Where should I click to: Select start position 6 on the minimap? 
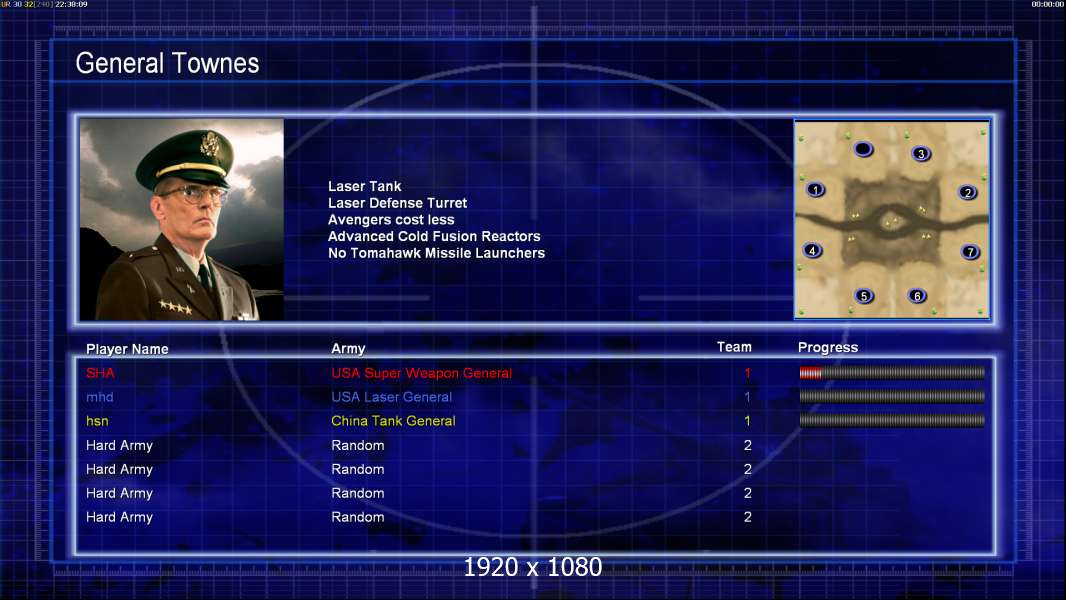[x=917, y=296]
